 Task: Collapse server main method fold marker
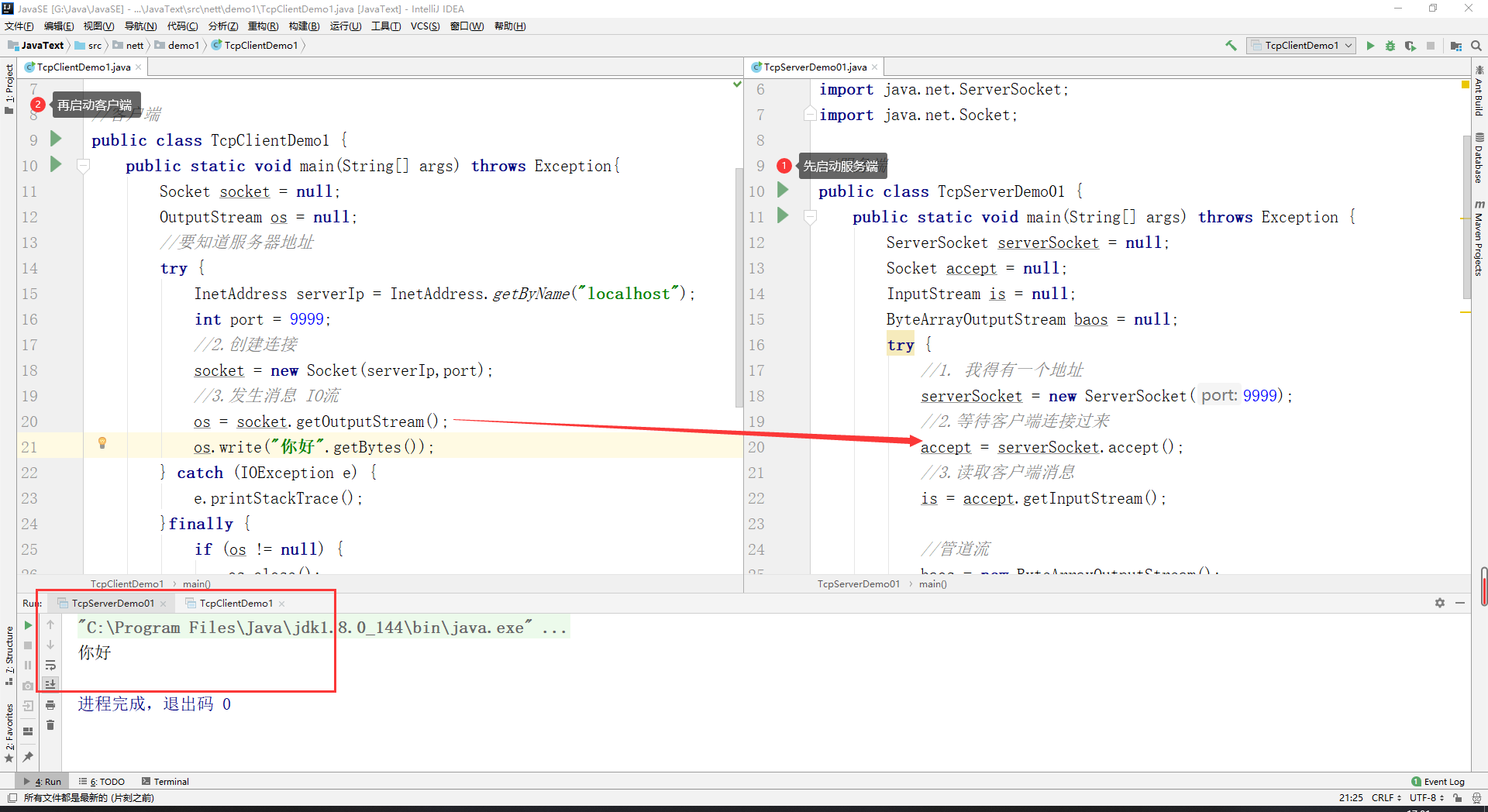[x=811, y=217]
